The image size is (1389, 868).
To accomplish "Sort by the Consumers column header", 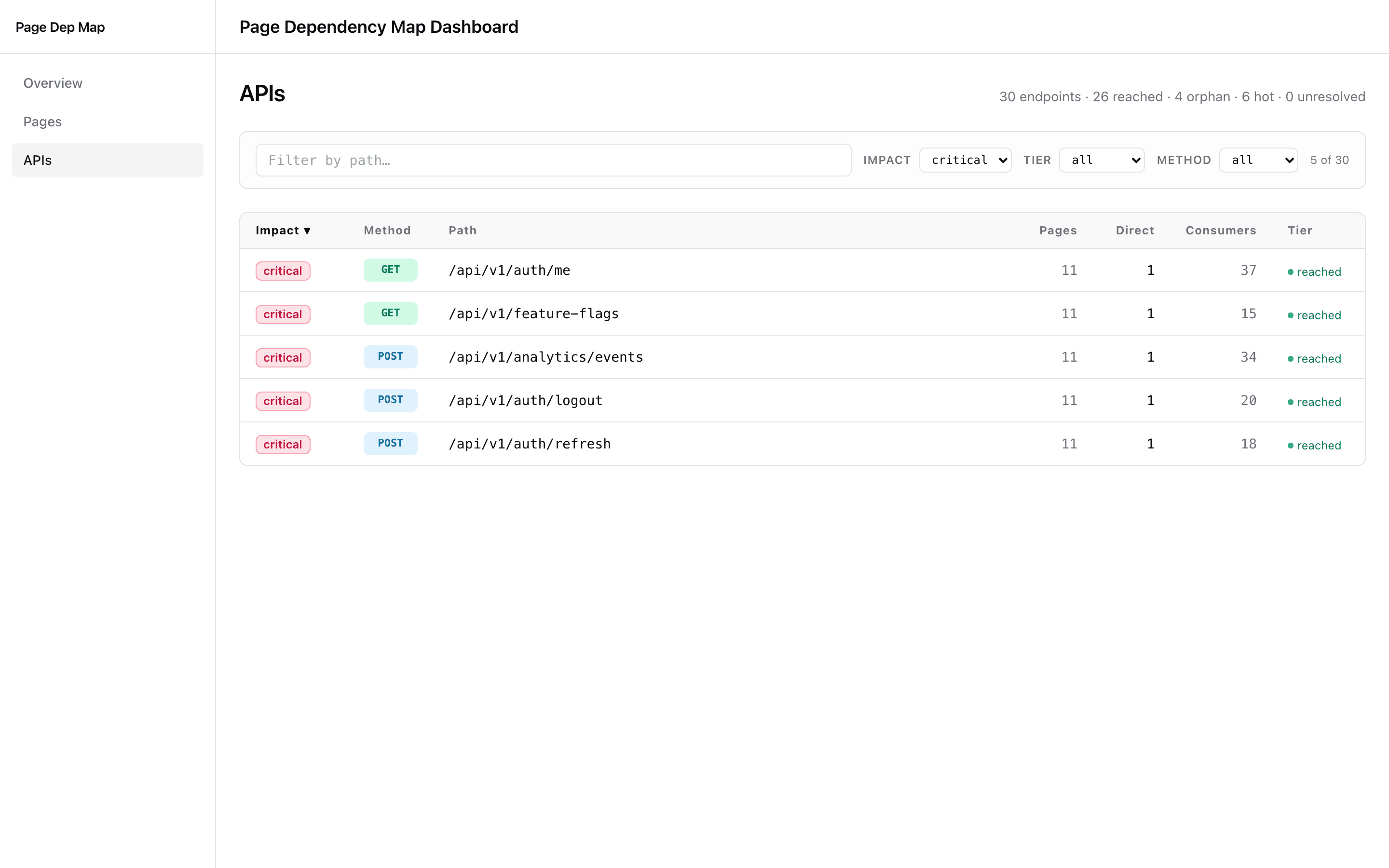I will coord(1221,230).
